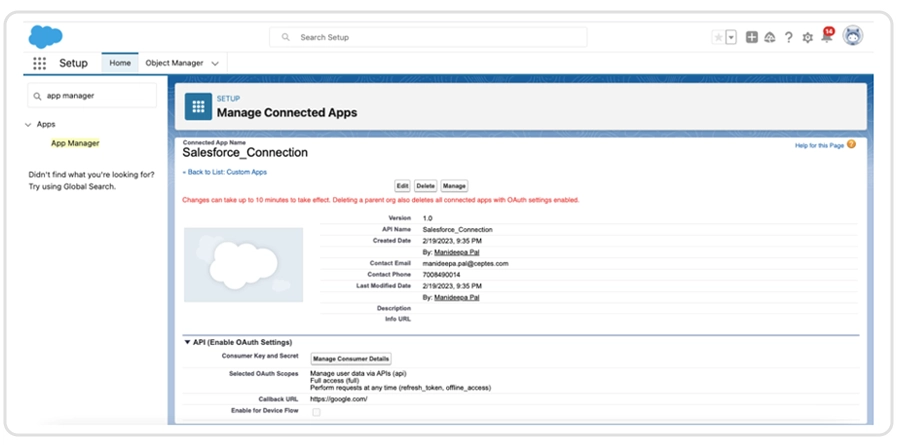900x445 pixels.
Task: Collapse the API (Enable OAuth Settings) section
Action: 187,342
